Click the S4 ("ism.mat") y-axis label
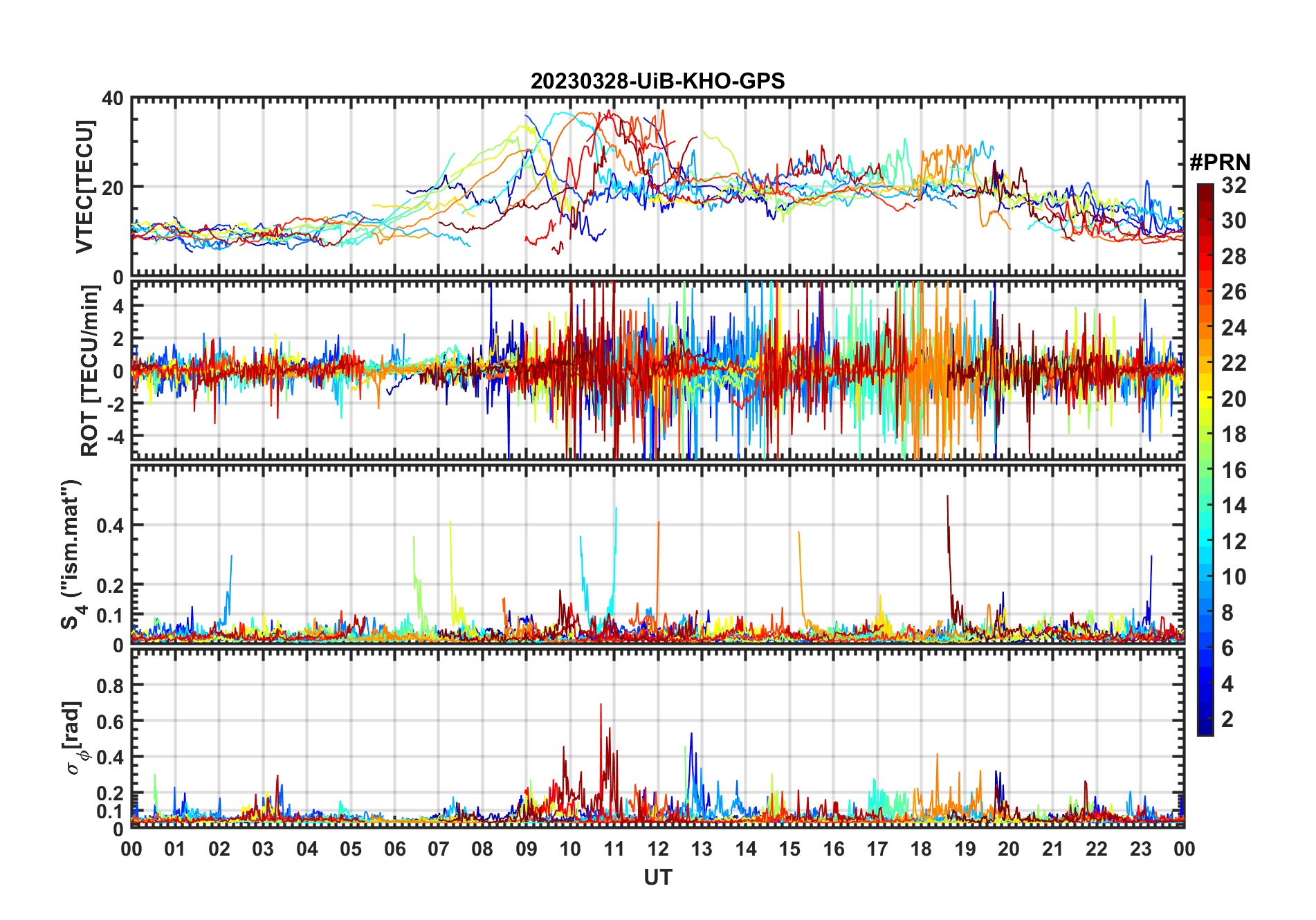 [71, 554]
